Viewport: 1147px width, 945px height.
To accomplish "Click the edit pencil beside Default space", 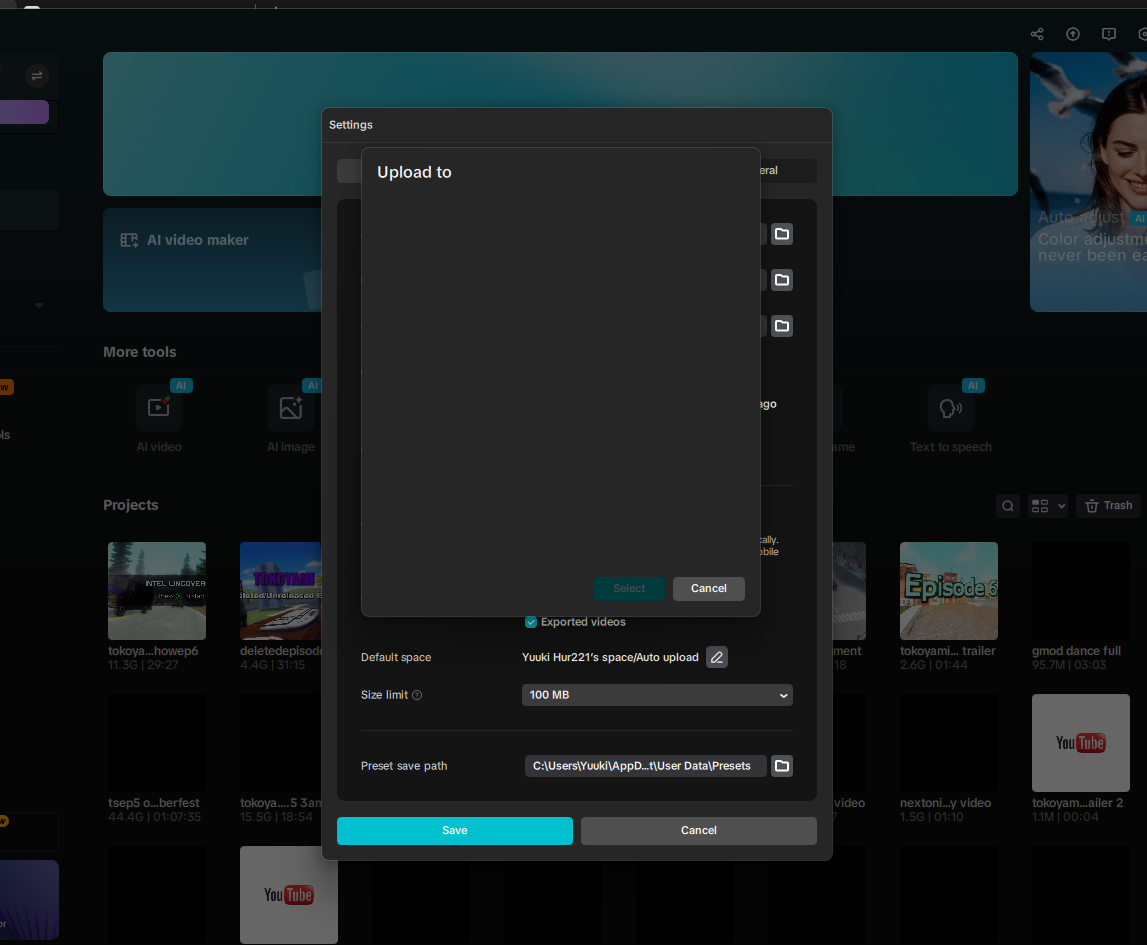I will click(717, 657).
